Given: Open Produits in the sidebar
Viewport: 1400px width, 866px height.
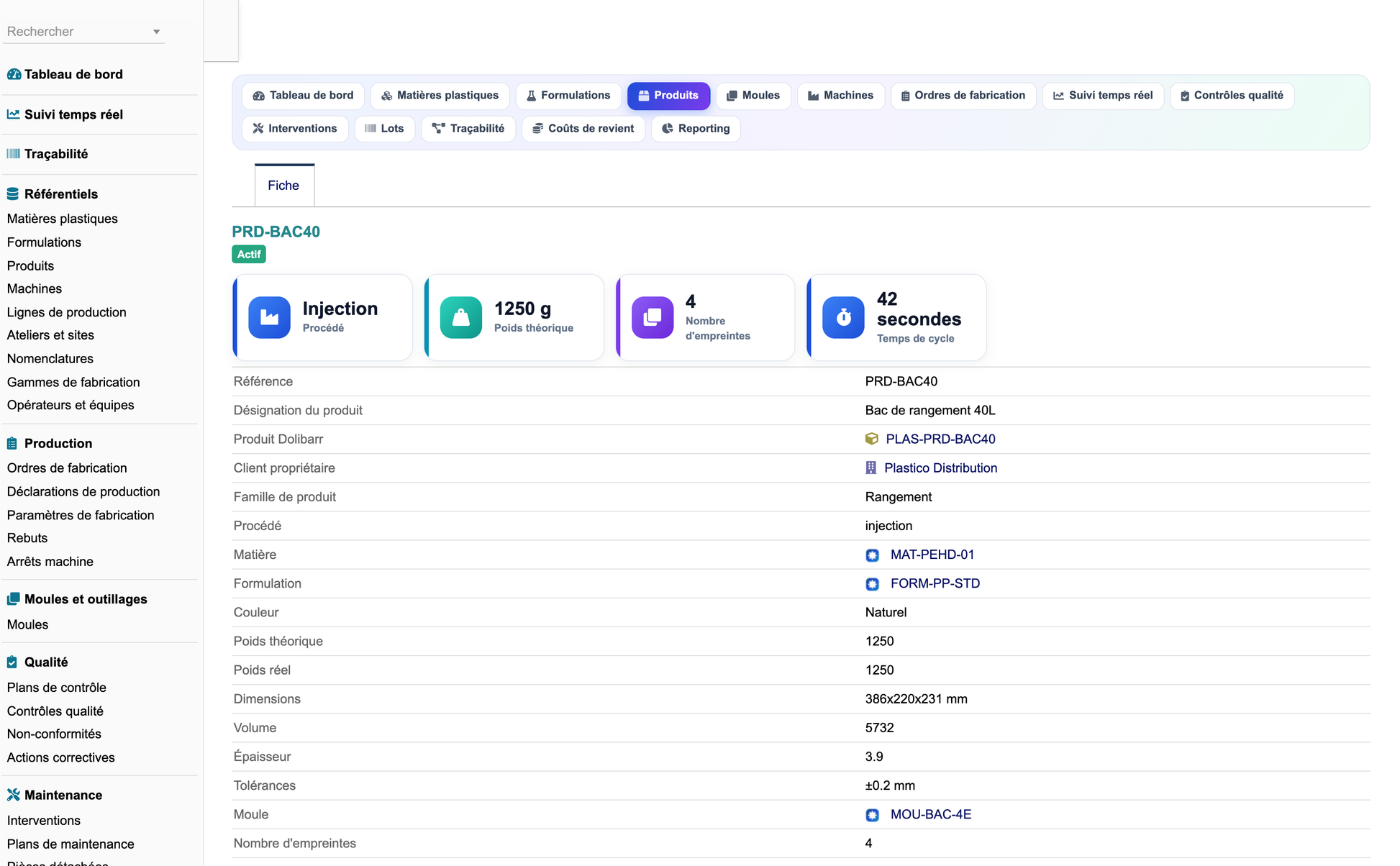Looking at the screenshot, I should (x=30, y=266).
